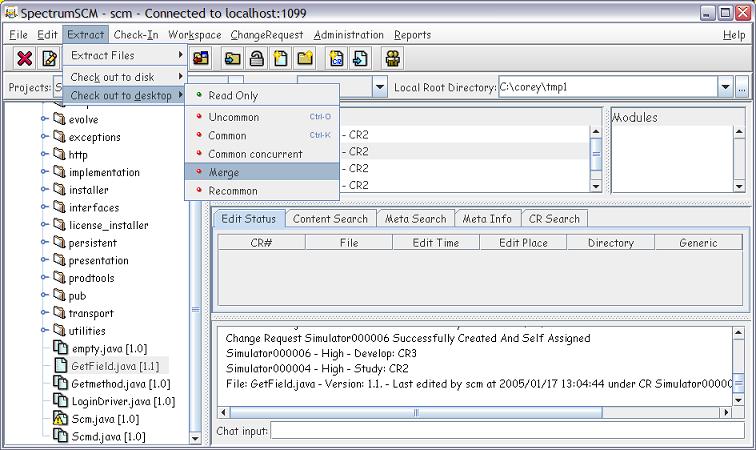Click the empty.java file icon
Viewport: 756px width, 450px height.
pyautogui.click(x=60, y=347)
